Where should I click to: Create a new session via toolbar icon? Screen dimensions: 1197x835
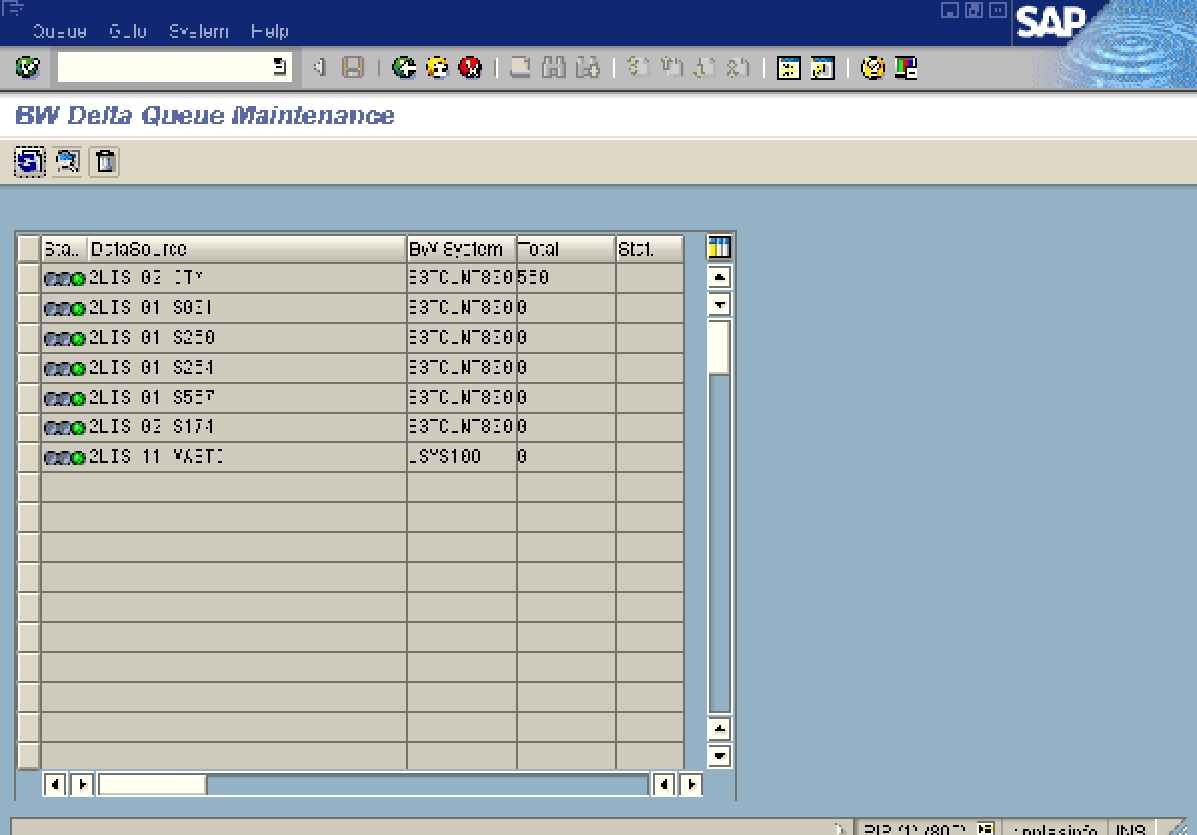pos(789,67)
